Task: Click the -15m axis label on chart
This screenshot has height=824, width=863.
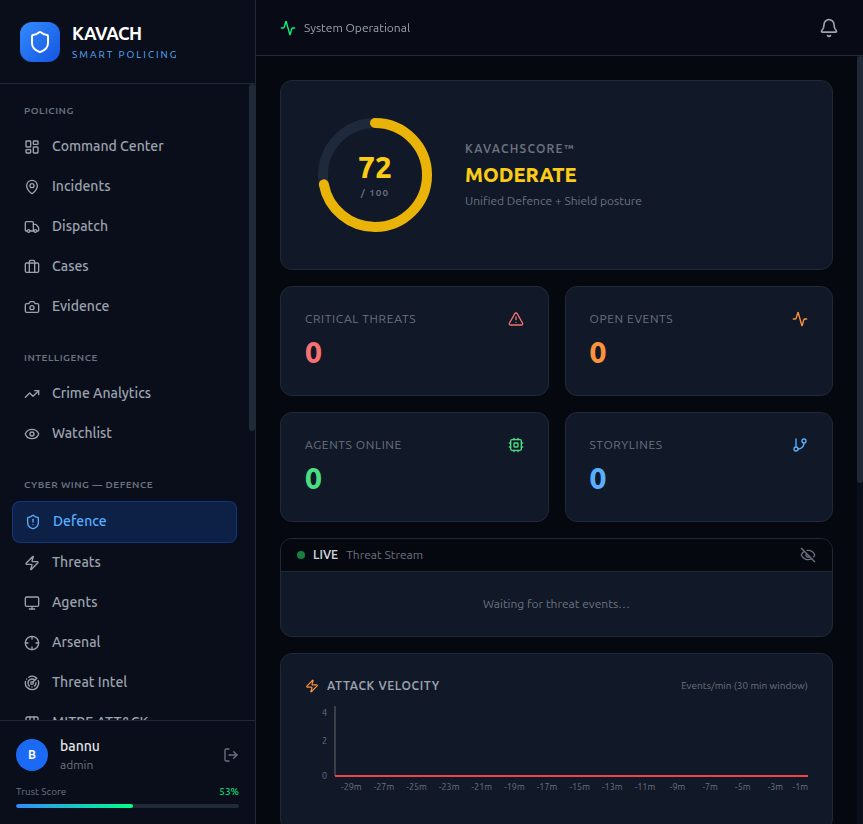Action: click(580, 787)
